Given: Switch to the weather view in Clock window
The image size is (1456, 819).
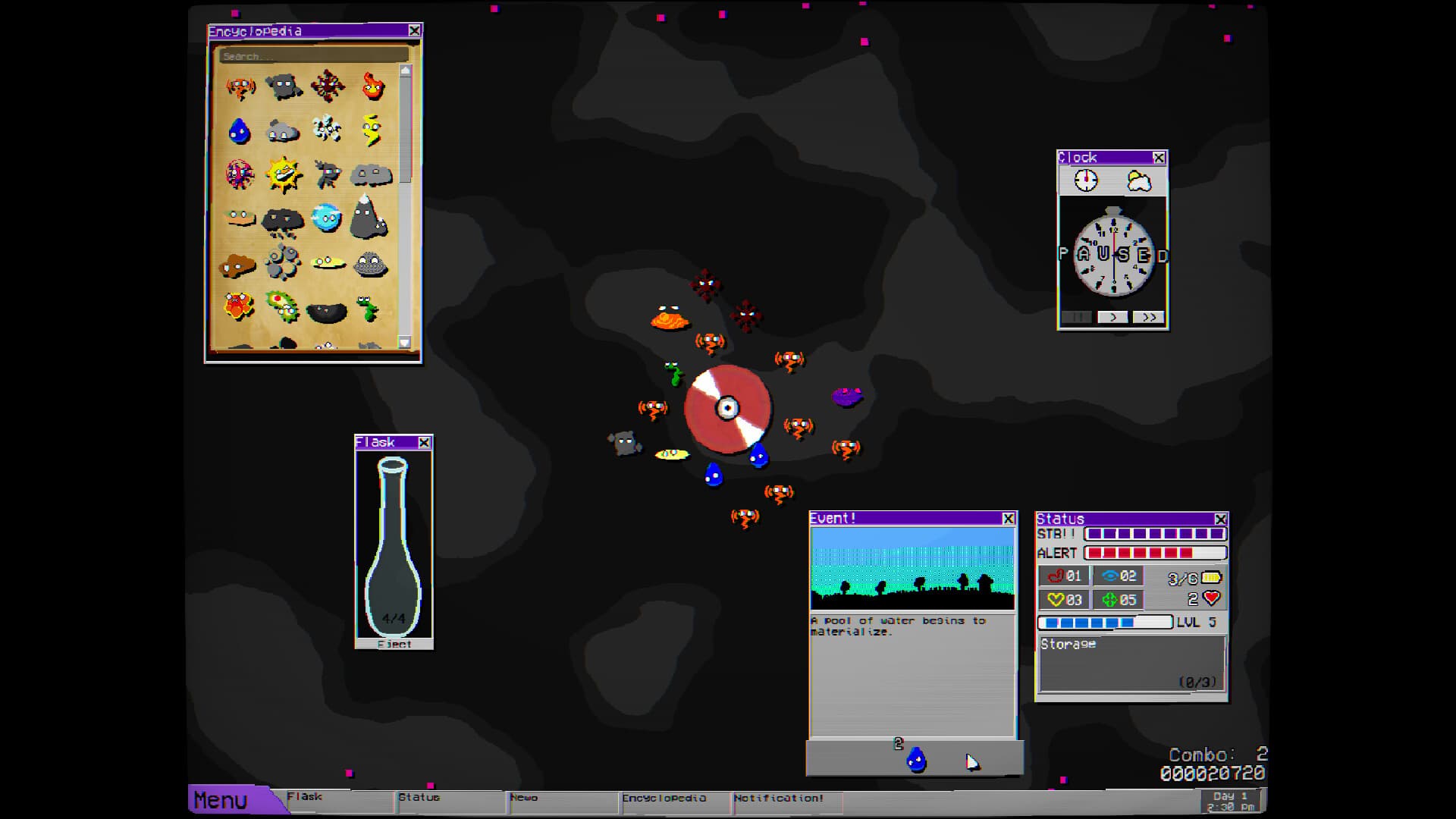Looking at the screenshot, I should 1138,180.
